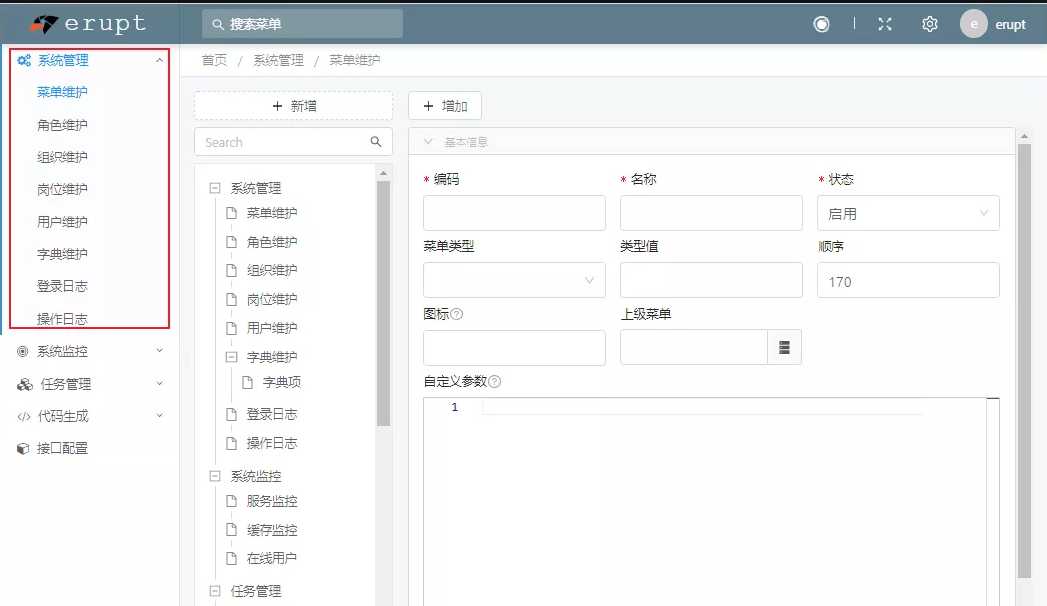
Task: Click file icon of 字典项 tree node
Action: click(x=248, y=382)
